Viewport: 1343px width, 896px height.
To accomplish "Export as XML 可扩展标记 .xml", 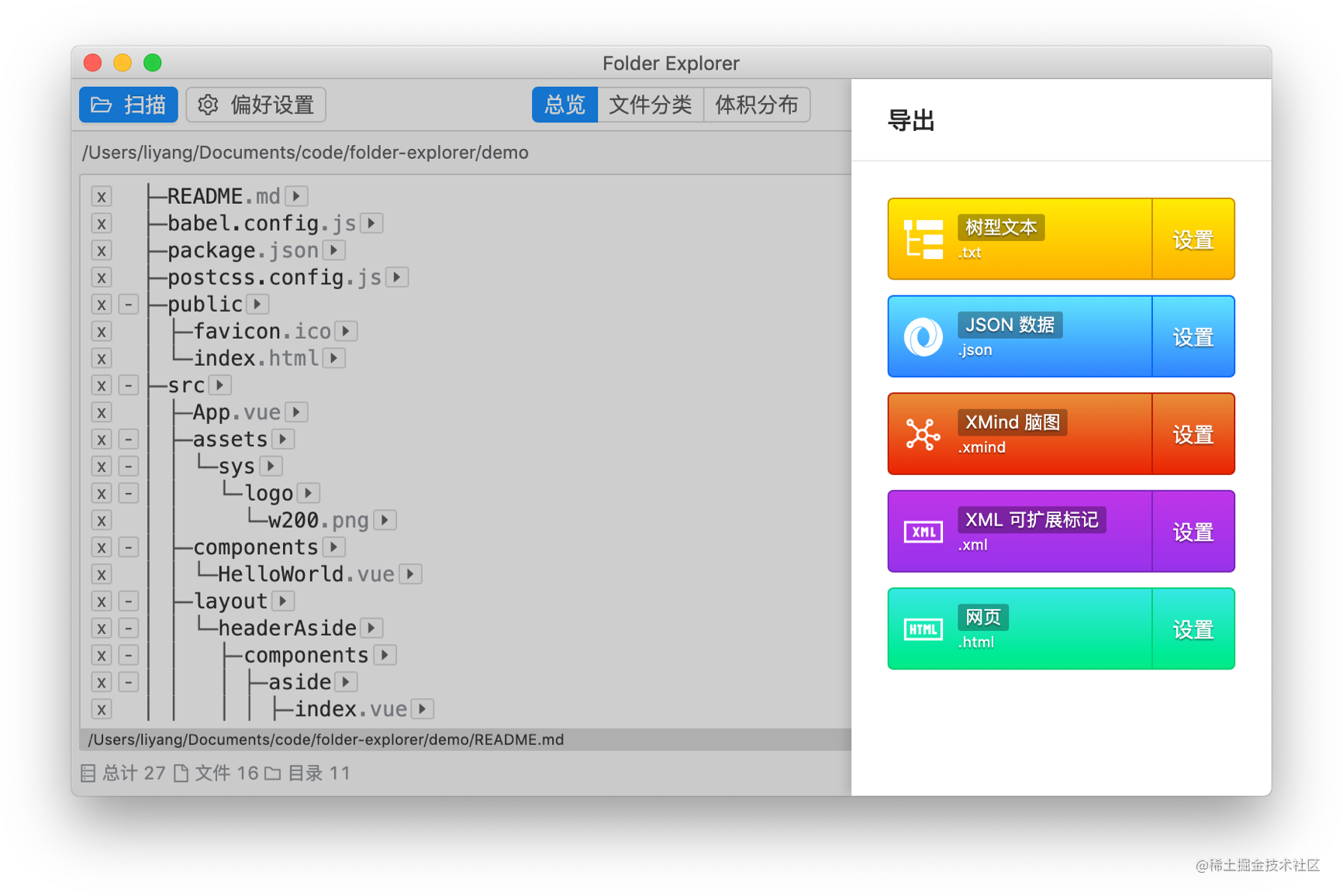I will pos(1020,532).
